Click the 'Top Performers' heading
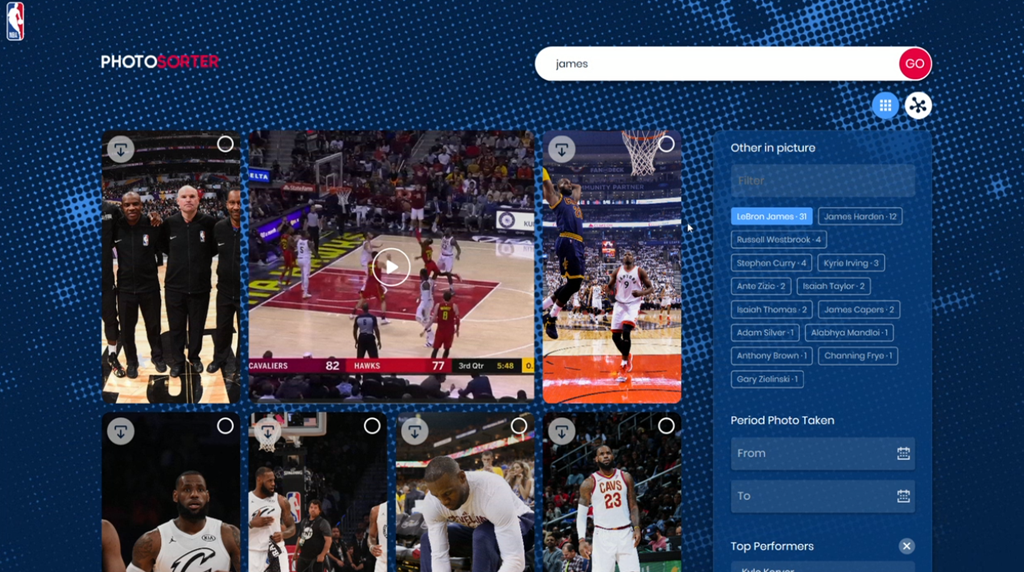The height and width of the screenshot is (572, 1024). (x=772, y=547)
